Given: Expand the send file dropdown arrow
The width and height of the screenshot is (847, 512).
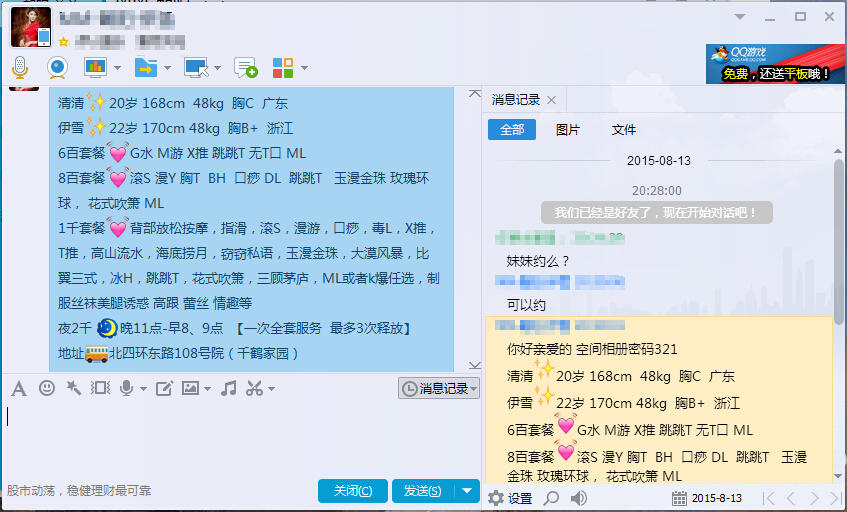Looking at the screenshot, I should (x=167, y=68).
